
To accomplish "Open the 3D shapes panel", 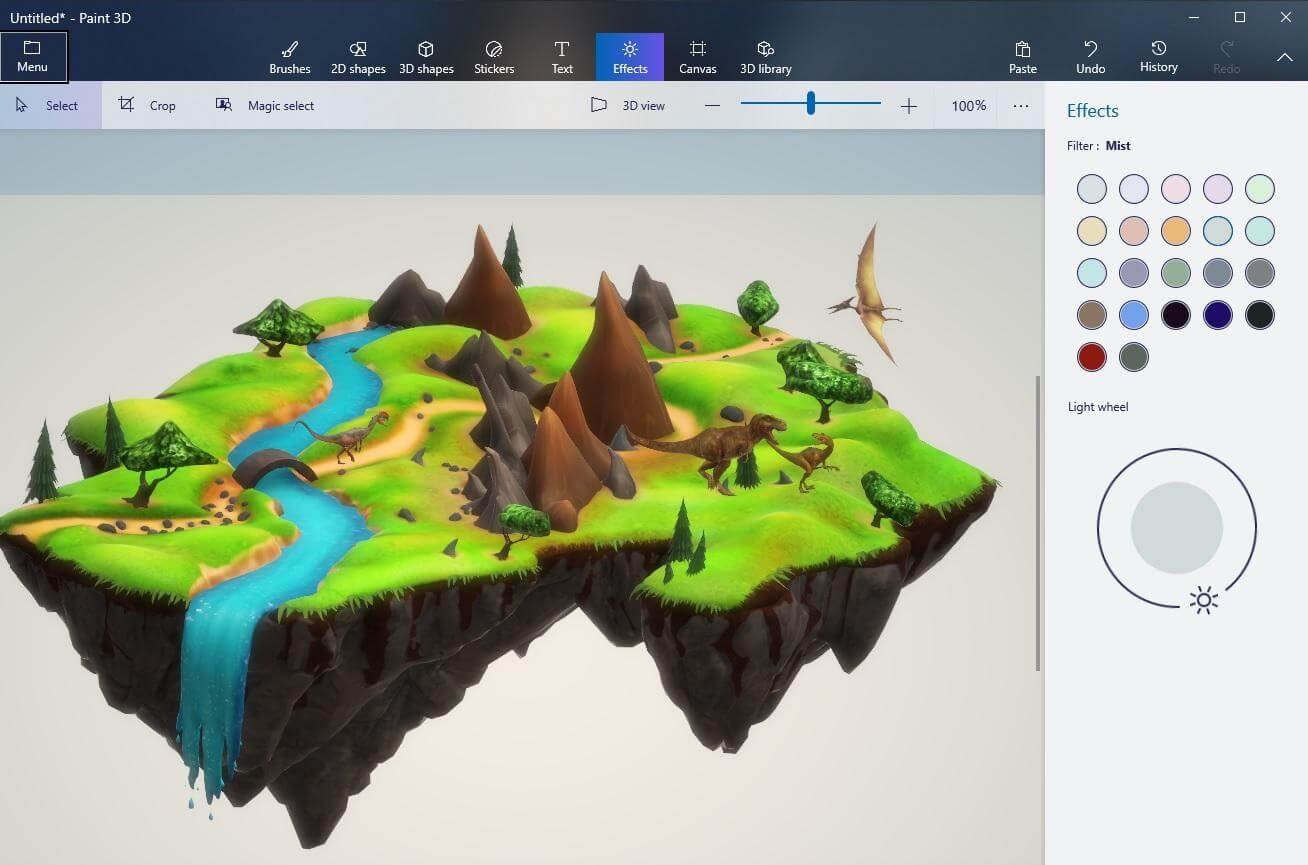I will click(x=426, y=57).
